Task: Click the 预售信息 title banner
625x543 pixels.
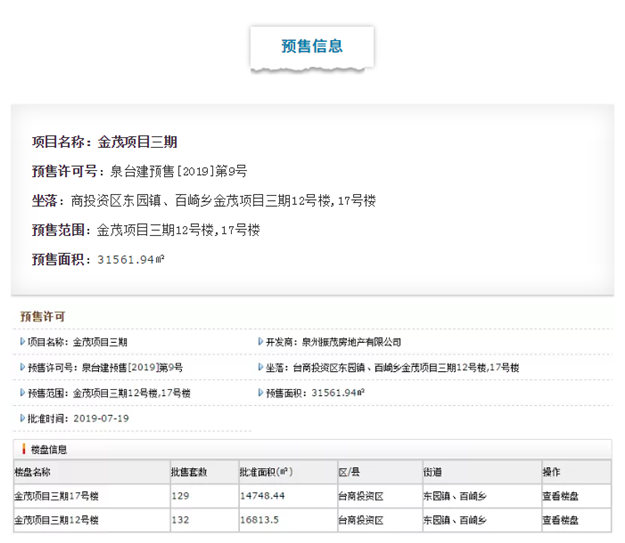Action: 312,48
